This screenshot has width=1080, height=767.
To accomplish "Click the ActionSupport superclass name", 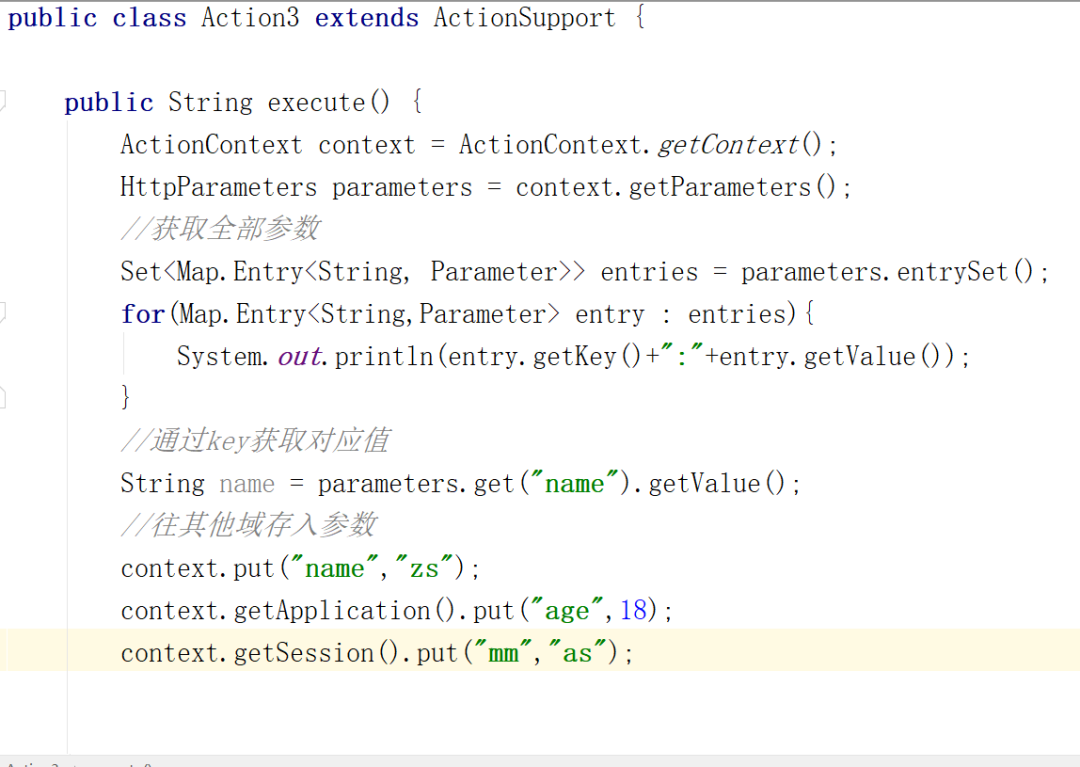I will (x=524, y=19).
